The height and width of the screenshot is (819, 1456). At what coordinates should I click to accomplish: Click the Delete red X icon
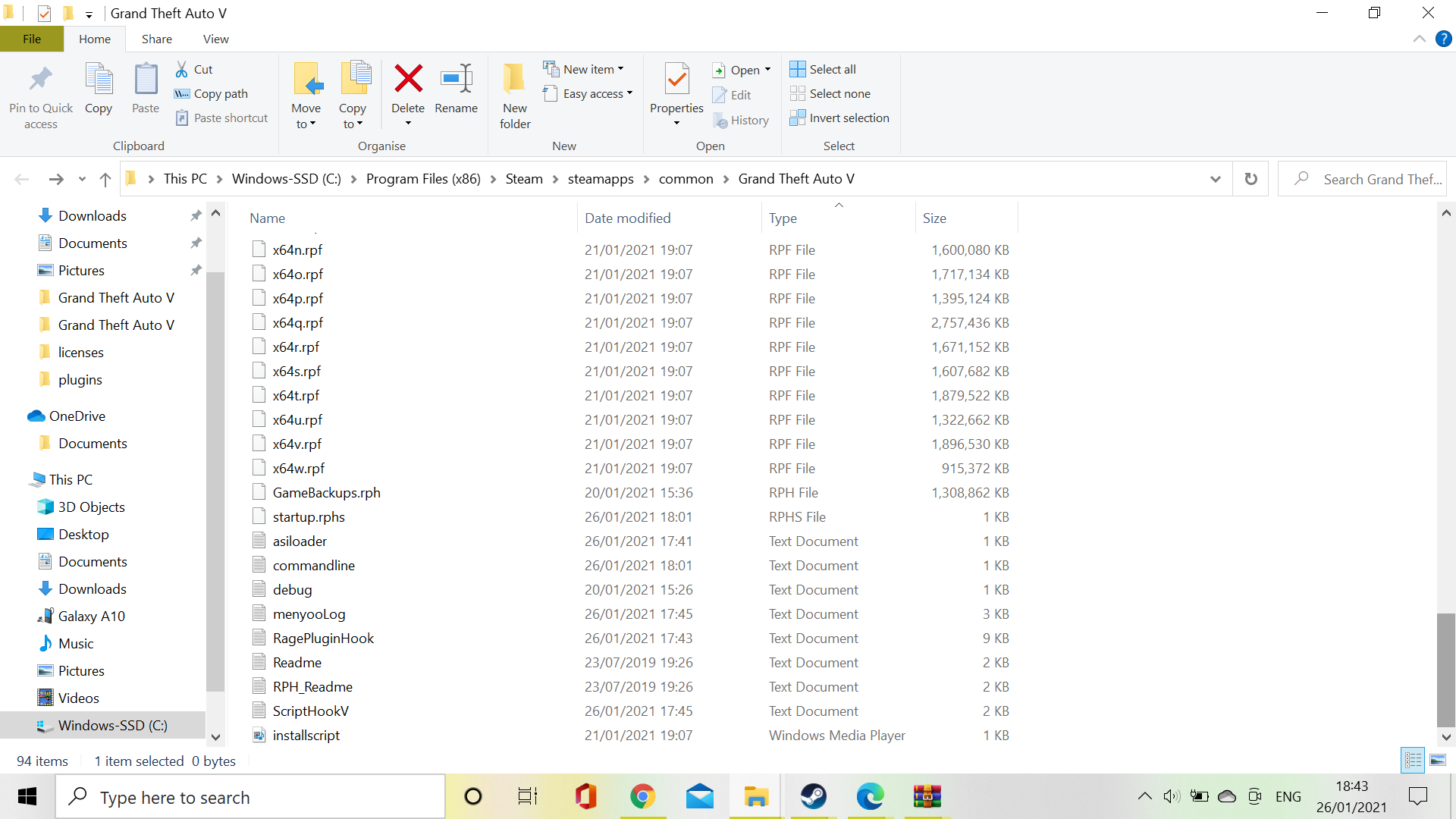point(408,79)
